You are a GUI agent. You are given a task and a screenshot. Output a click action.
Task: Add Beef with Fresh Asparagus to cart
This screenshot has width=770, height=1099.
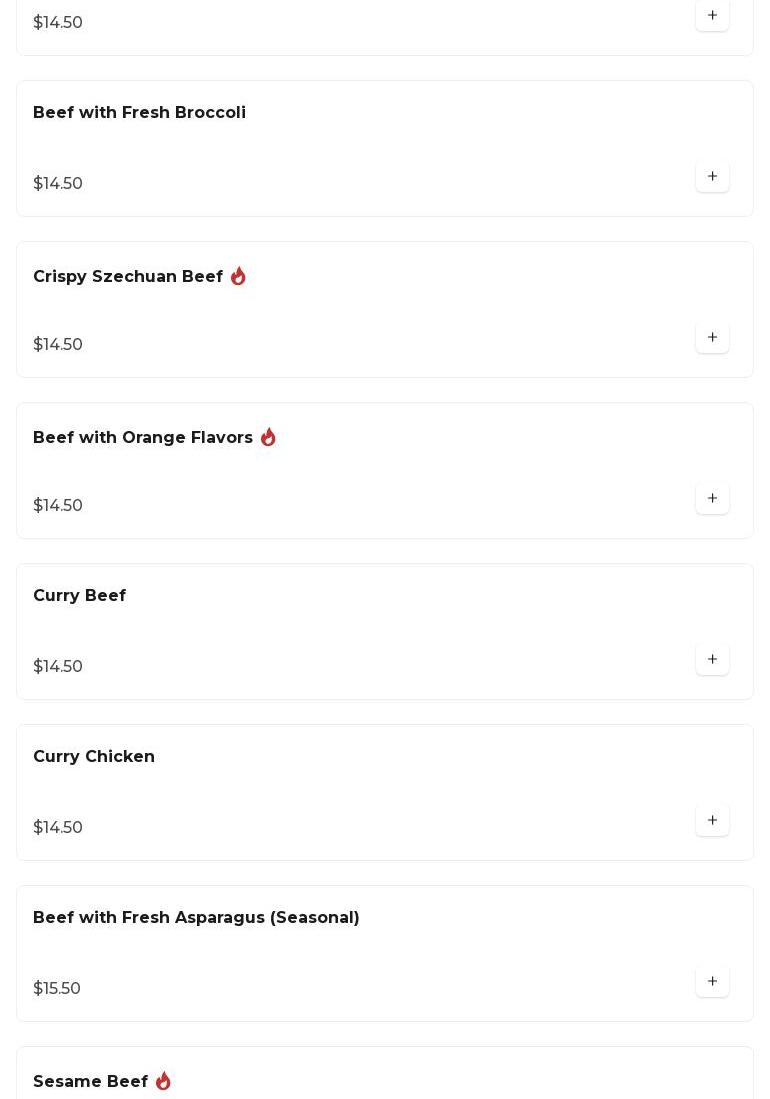(712, 982)
